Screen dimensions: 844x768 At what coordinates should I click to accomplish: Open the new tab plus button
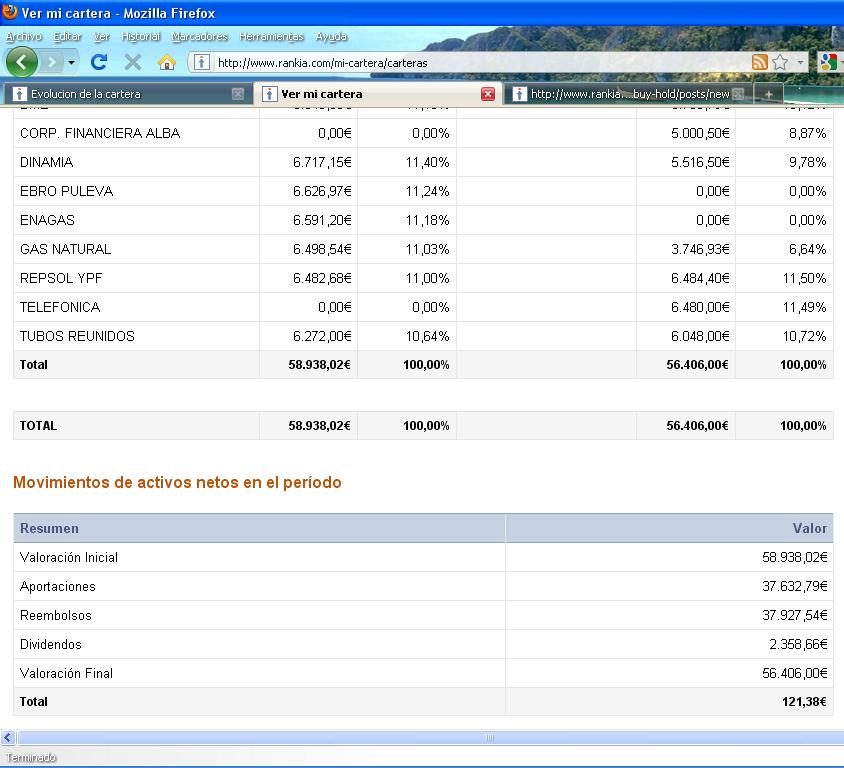[x=768, y=94]
